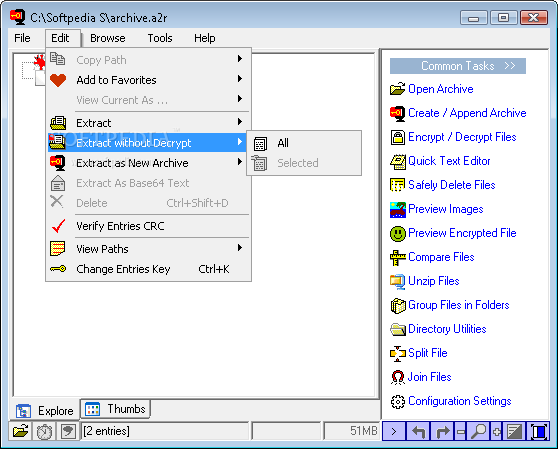Click the smiley Preview Encrypted File icon
Viewport: 558px width, 449px height.
click(x=398, y=233)
